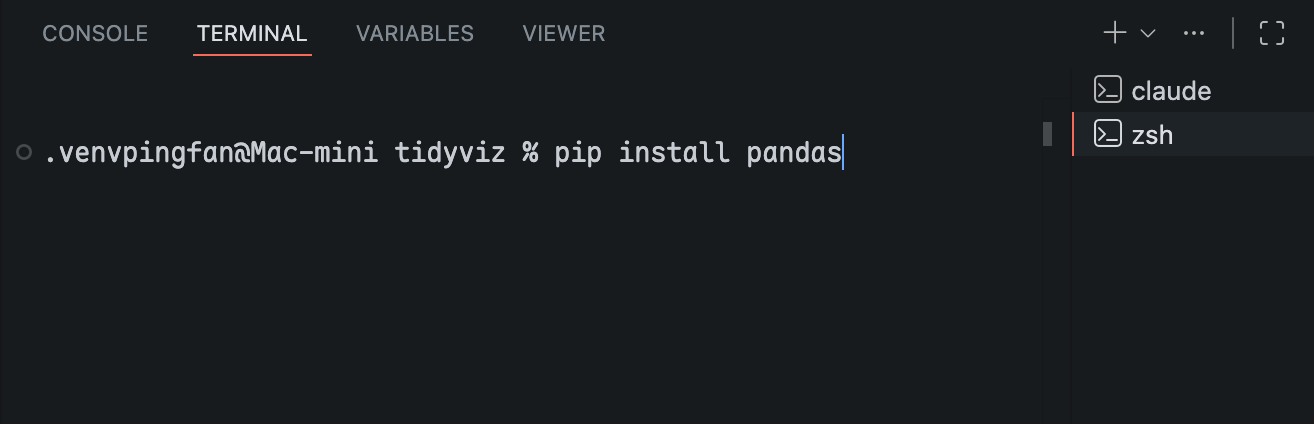
Task: Open the launch profile dropdown chevron
Action: coord(1148,33)
